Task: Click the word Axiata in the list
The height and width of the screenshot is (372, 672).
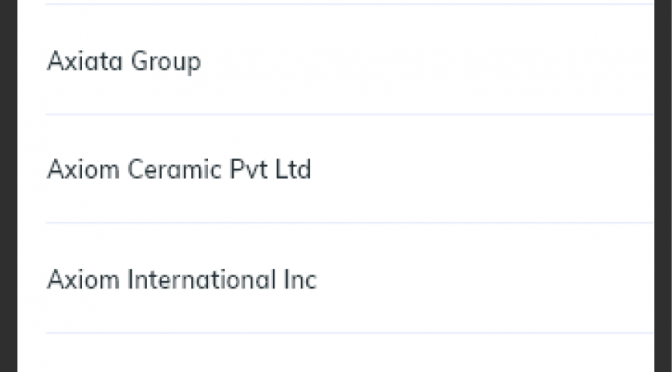Action: [x=85, y=60]
